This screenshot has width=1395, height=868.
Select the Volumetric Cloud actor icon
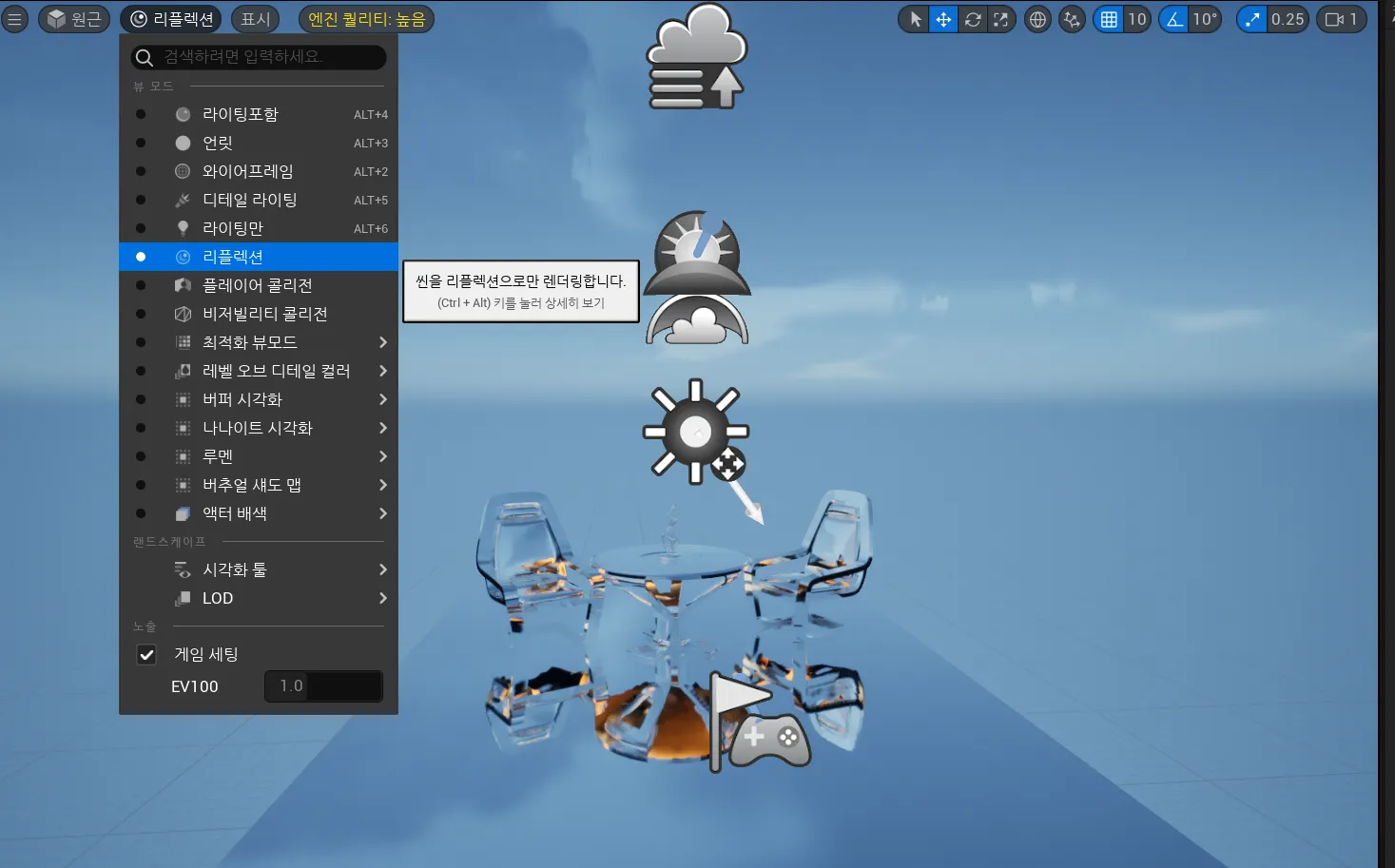point(697,56)
